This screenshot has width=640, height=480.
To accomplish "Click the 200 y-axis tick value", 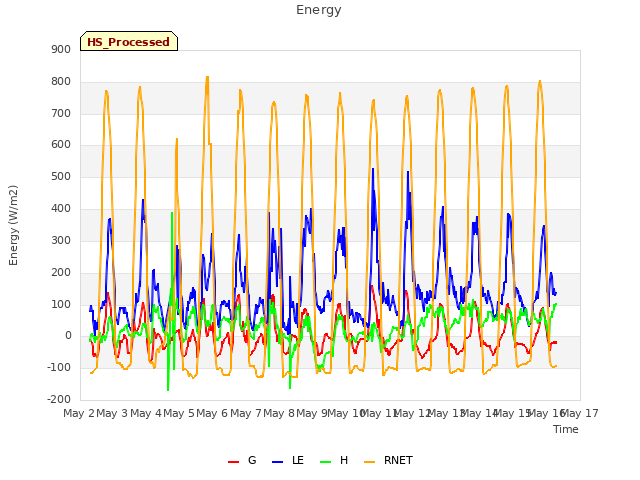I will pos(61,272).
